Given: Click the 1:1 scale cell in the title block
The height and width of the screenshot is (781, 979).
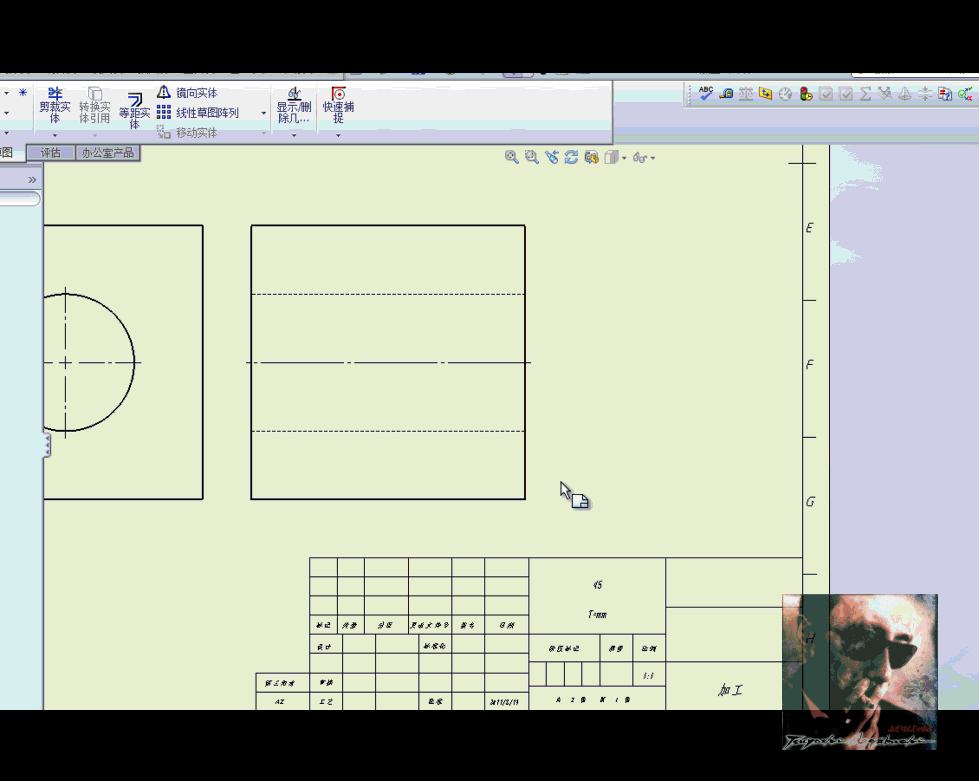Looking at the screenshot, I should click(x=649, y=675).
